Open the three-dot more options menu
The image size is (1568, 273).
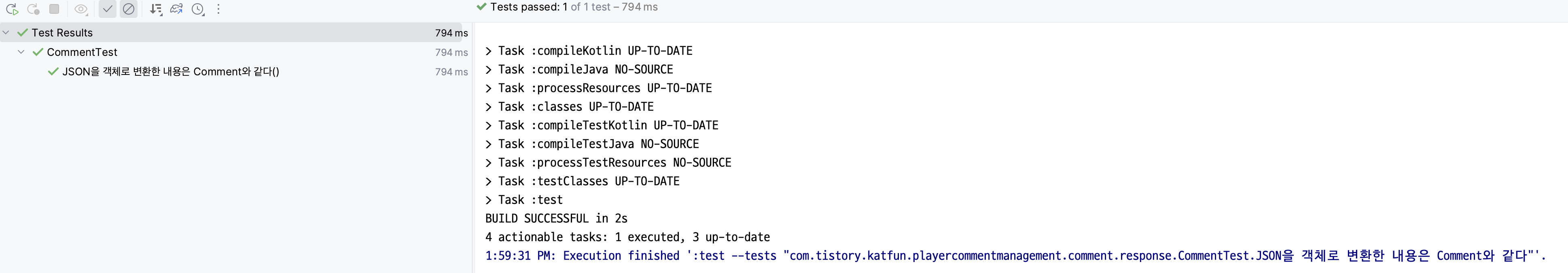[218, 9]
